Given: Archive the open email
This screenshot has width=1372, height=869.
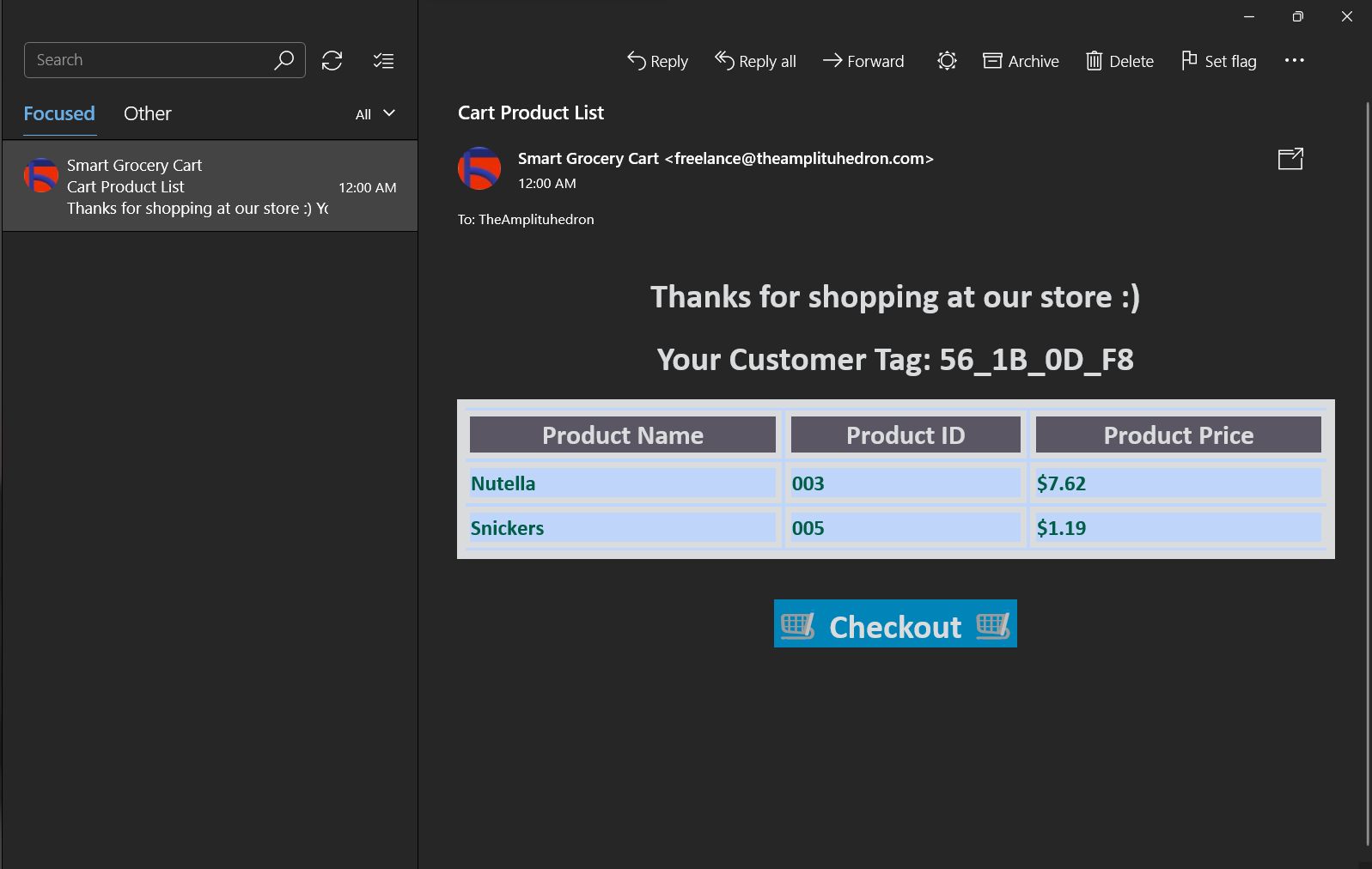Looking at the screenshot, I should click(x=1021, y=61).
